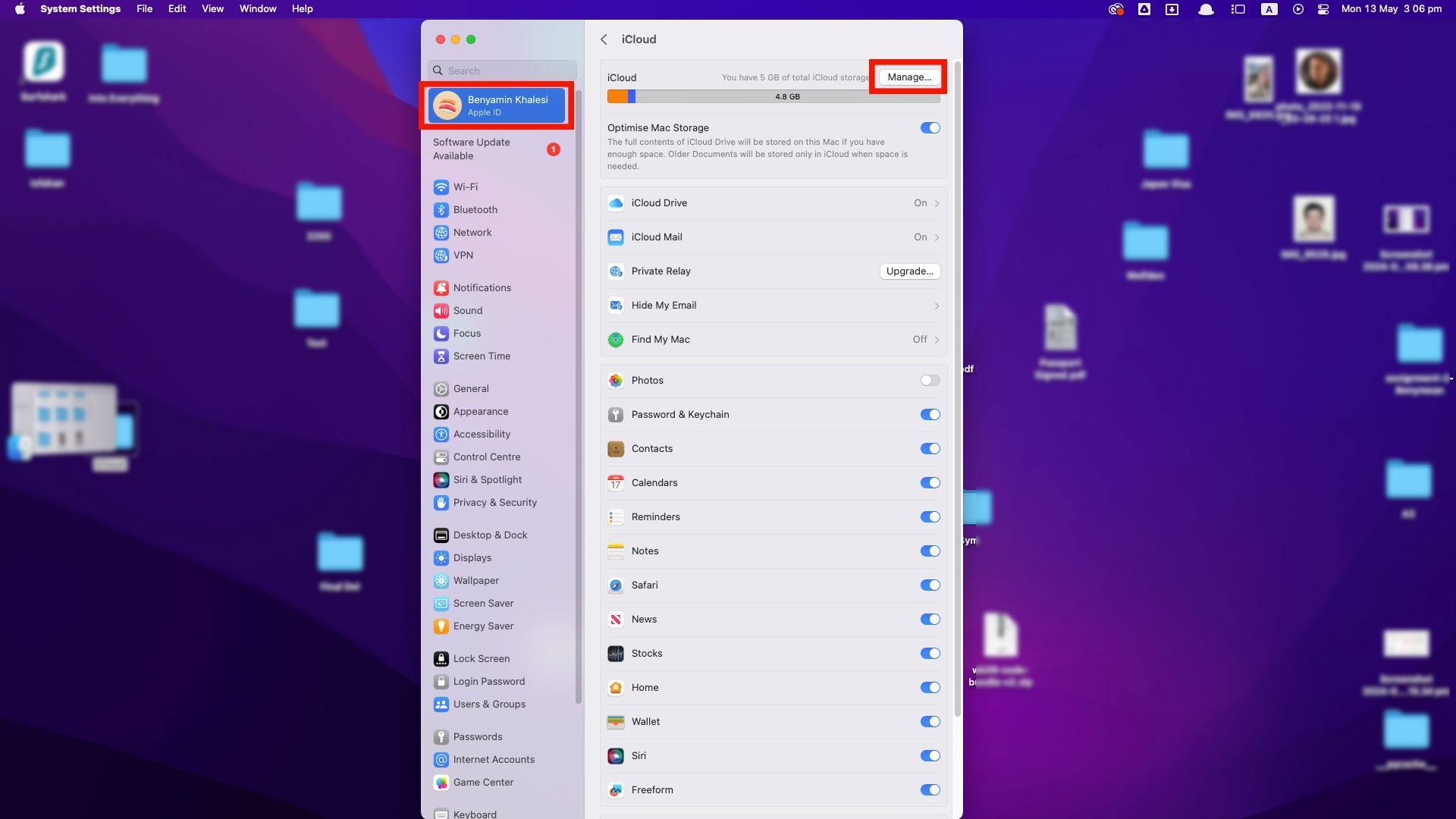Open Wi-Fi settings in the sidebar

point(466,187)
